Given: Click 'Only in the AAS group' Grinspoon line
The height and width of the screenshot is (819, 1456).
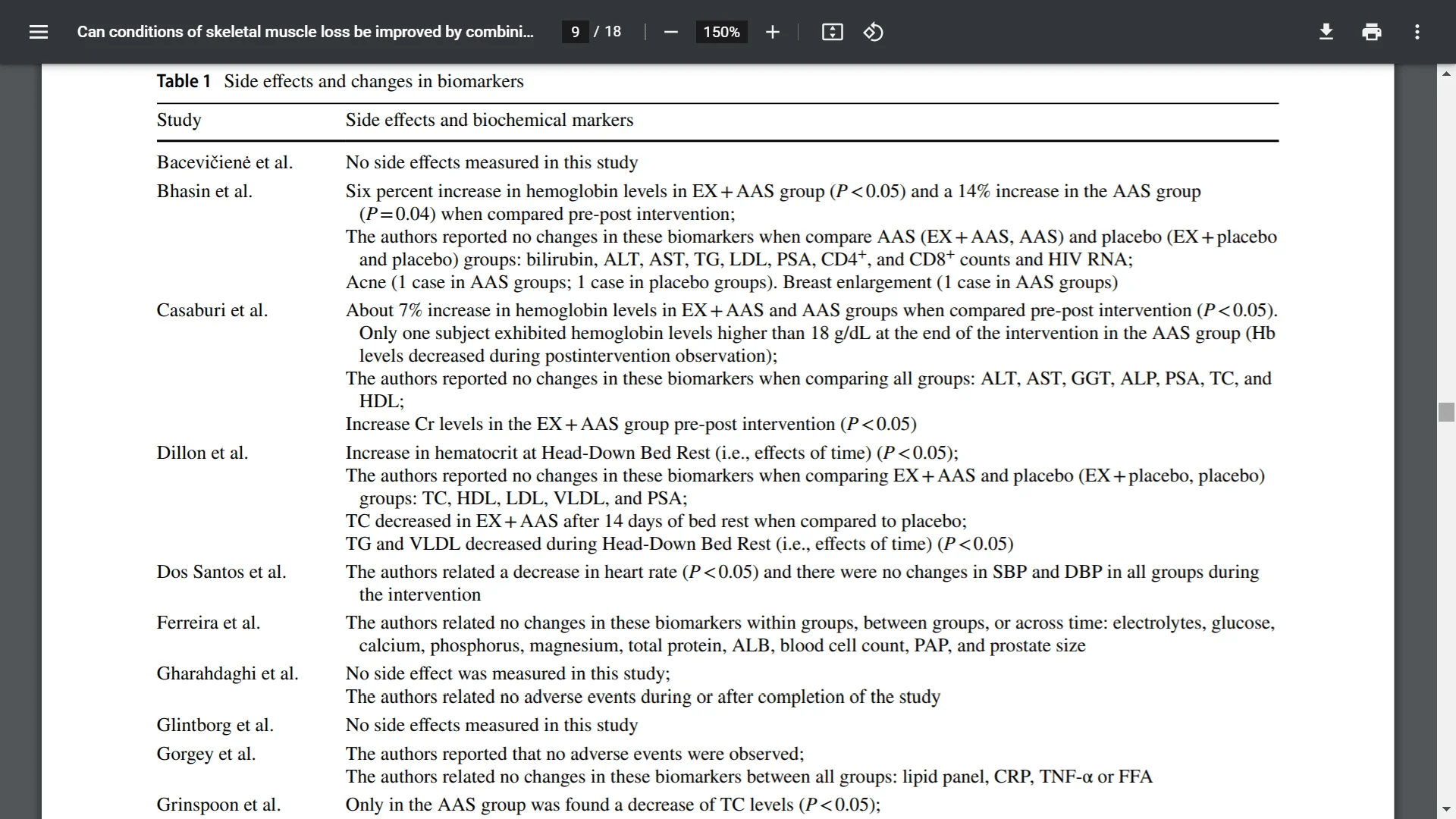Looking at the screenshot, I should 613,805.
